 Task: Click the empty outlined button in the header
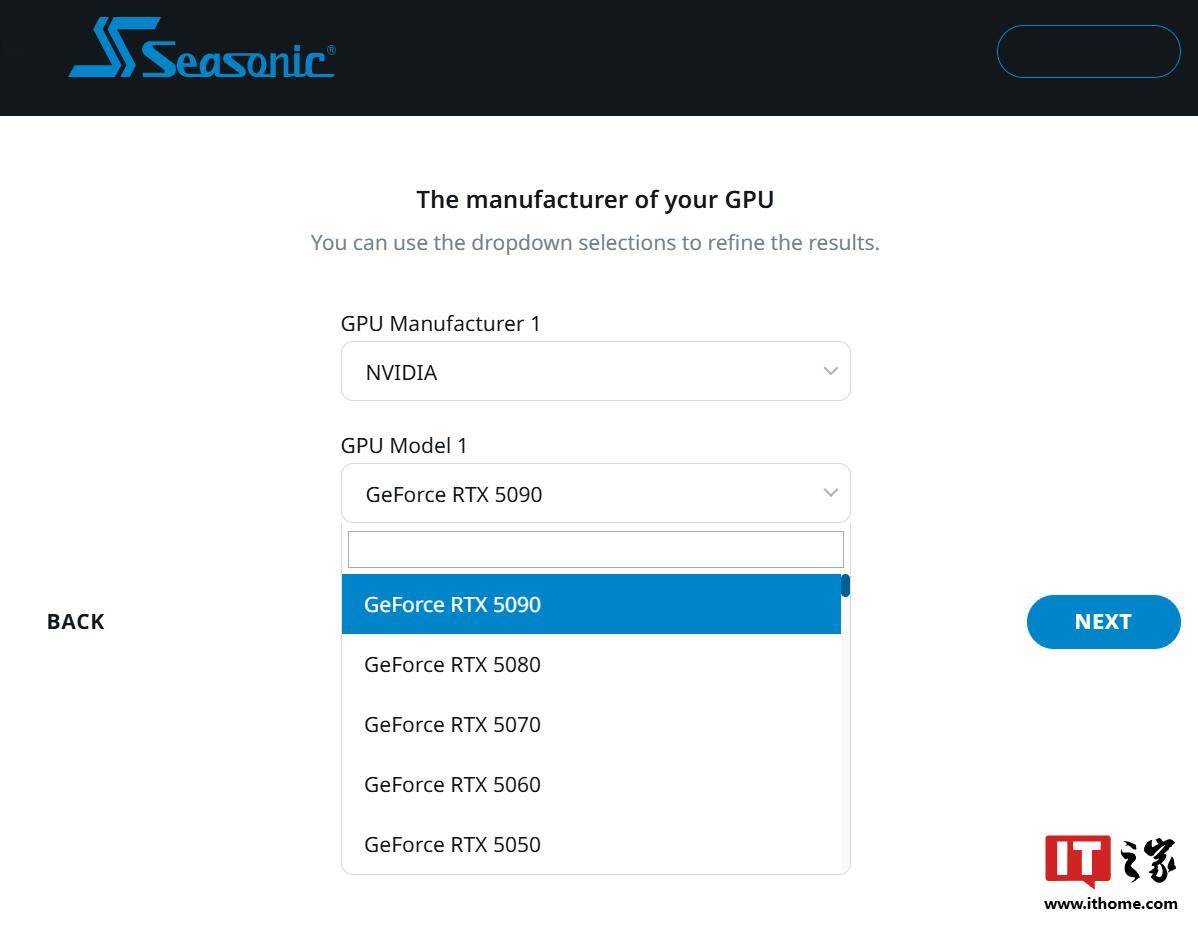(x=1088, y=51)
